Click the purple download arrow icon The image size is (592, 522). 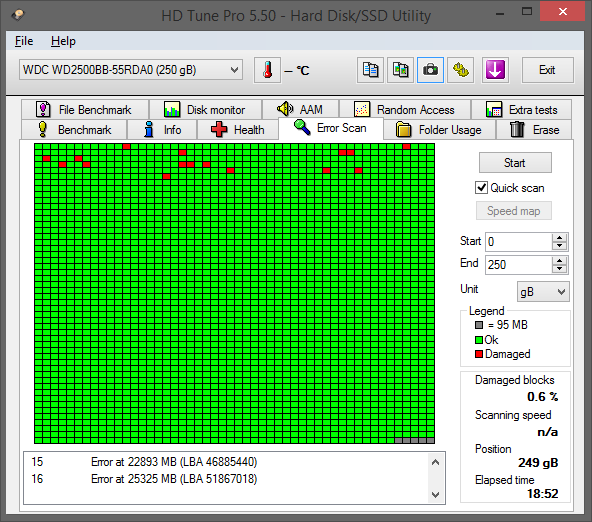click(495, 70)
